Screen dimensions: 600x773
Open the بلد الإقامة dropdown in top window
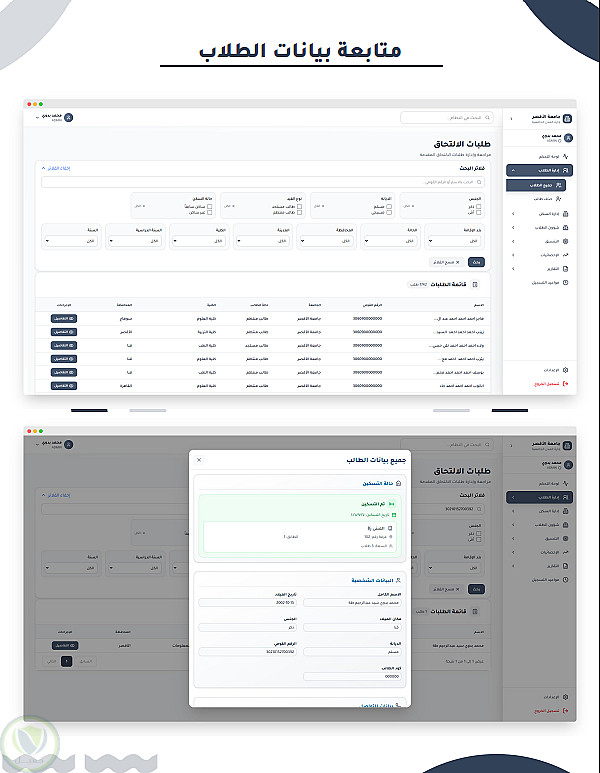tap(455, 241)
